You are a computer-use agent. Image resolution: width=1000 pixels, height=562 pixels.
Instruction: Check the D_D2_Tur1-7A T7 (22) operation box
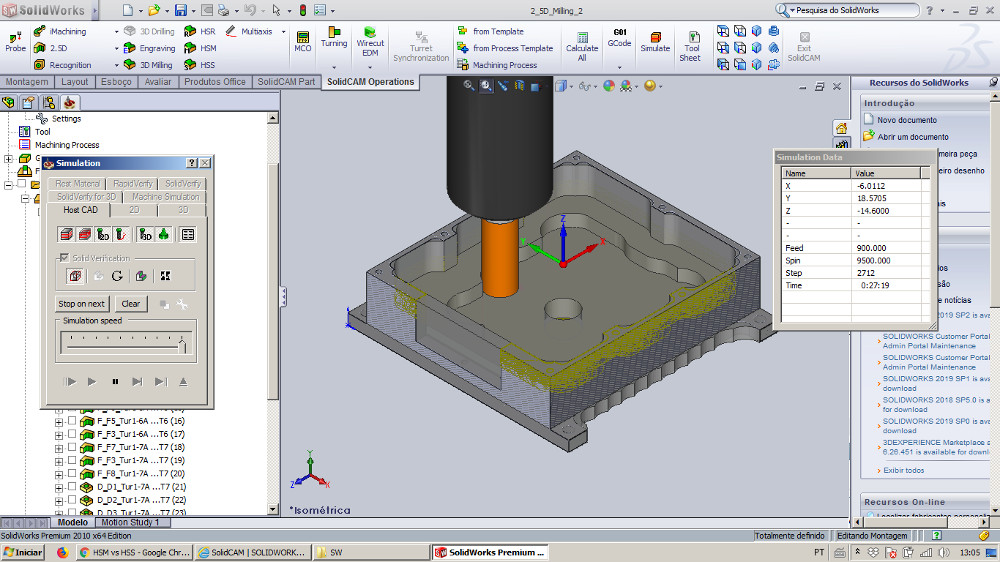[x=72, y=500]
